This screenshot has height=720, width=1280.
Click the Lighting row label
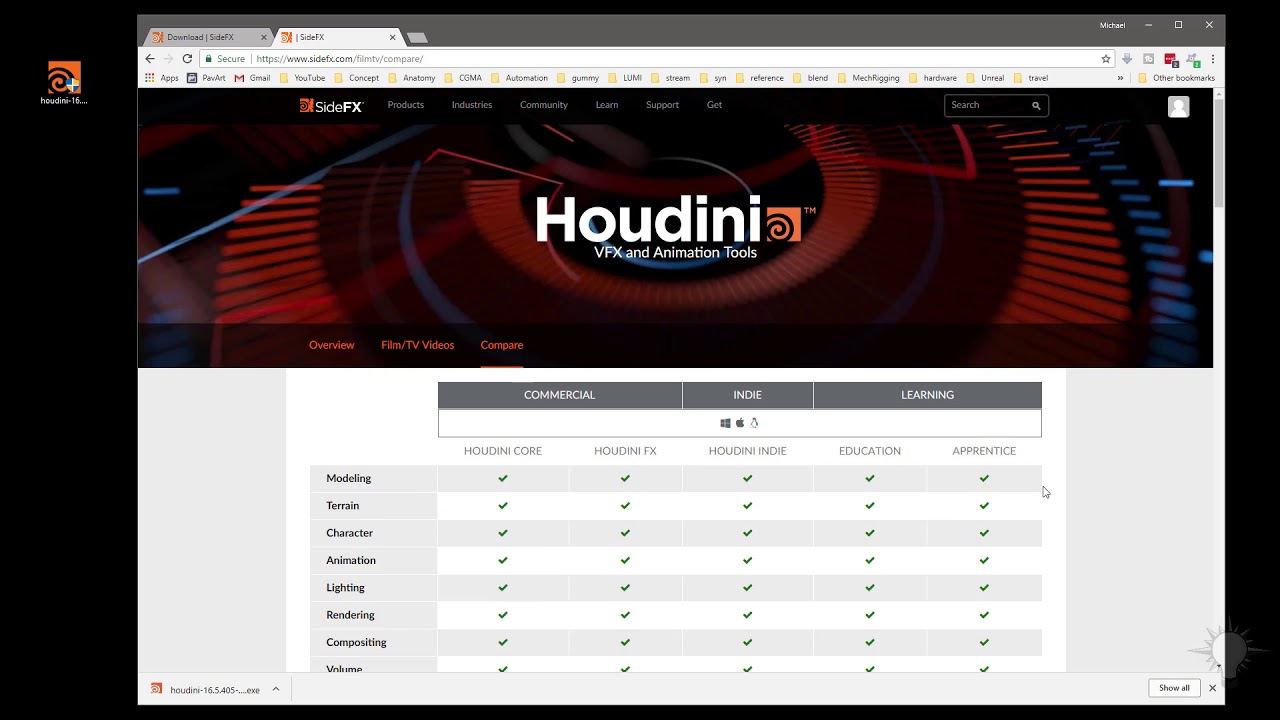point(346,588)
